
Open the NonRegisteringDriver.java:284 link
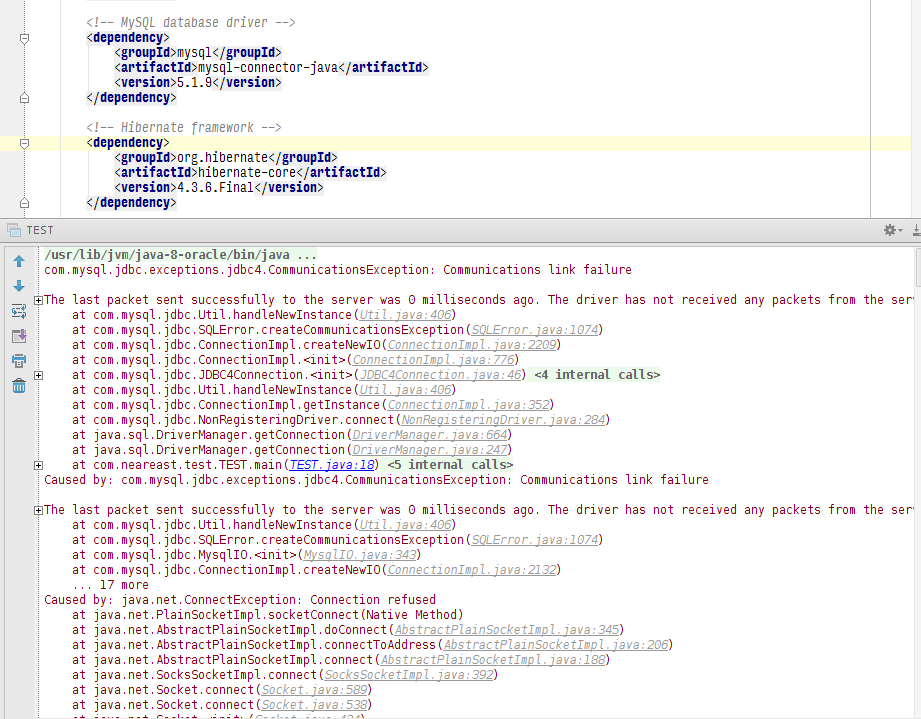tap(503, 420)
